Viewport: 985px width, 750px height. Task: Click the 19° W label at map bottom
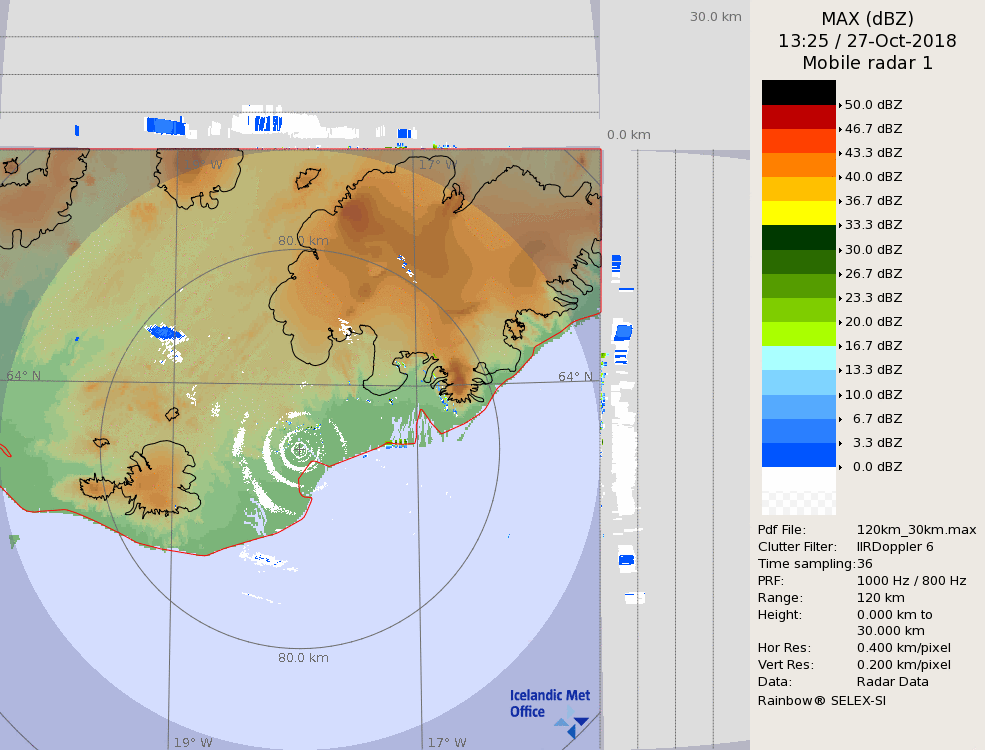tap(193, 743)
